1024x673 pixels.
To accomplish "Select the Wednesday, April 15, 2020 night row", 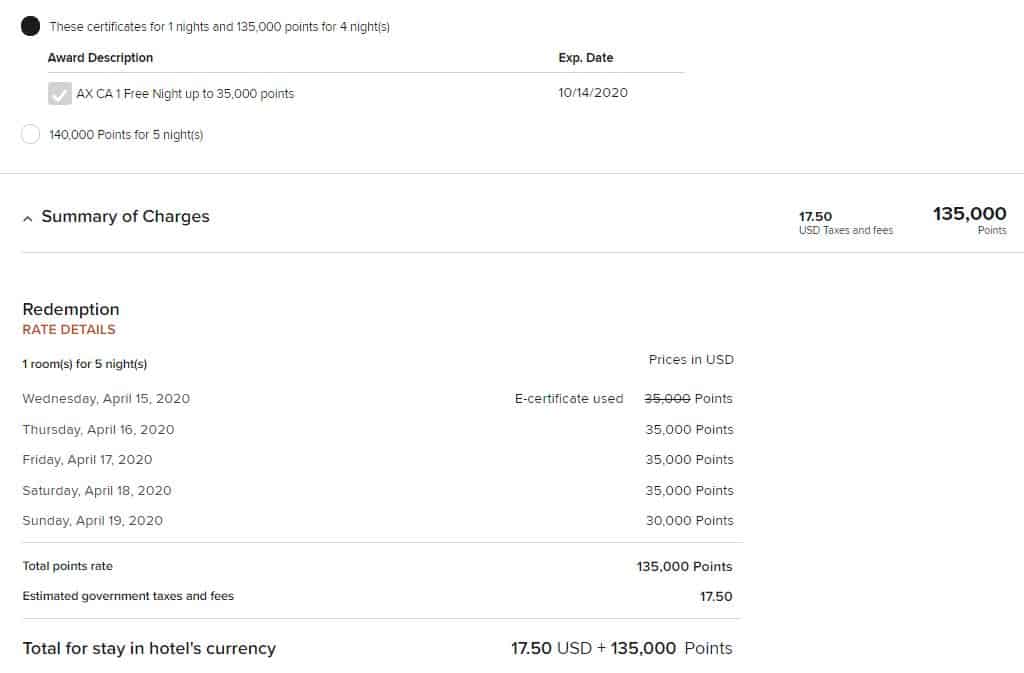I will pyautogui.click(x=106, y=399).
